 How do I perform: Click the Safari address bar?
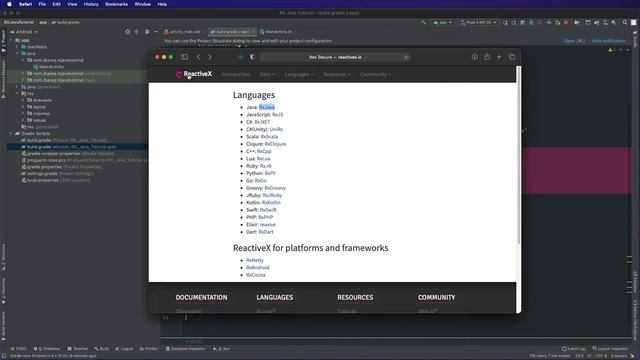(335, 57)
